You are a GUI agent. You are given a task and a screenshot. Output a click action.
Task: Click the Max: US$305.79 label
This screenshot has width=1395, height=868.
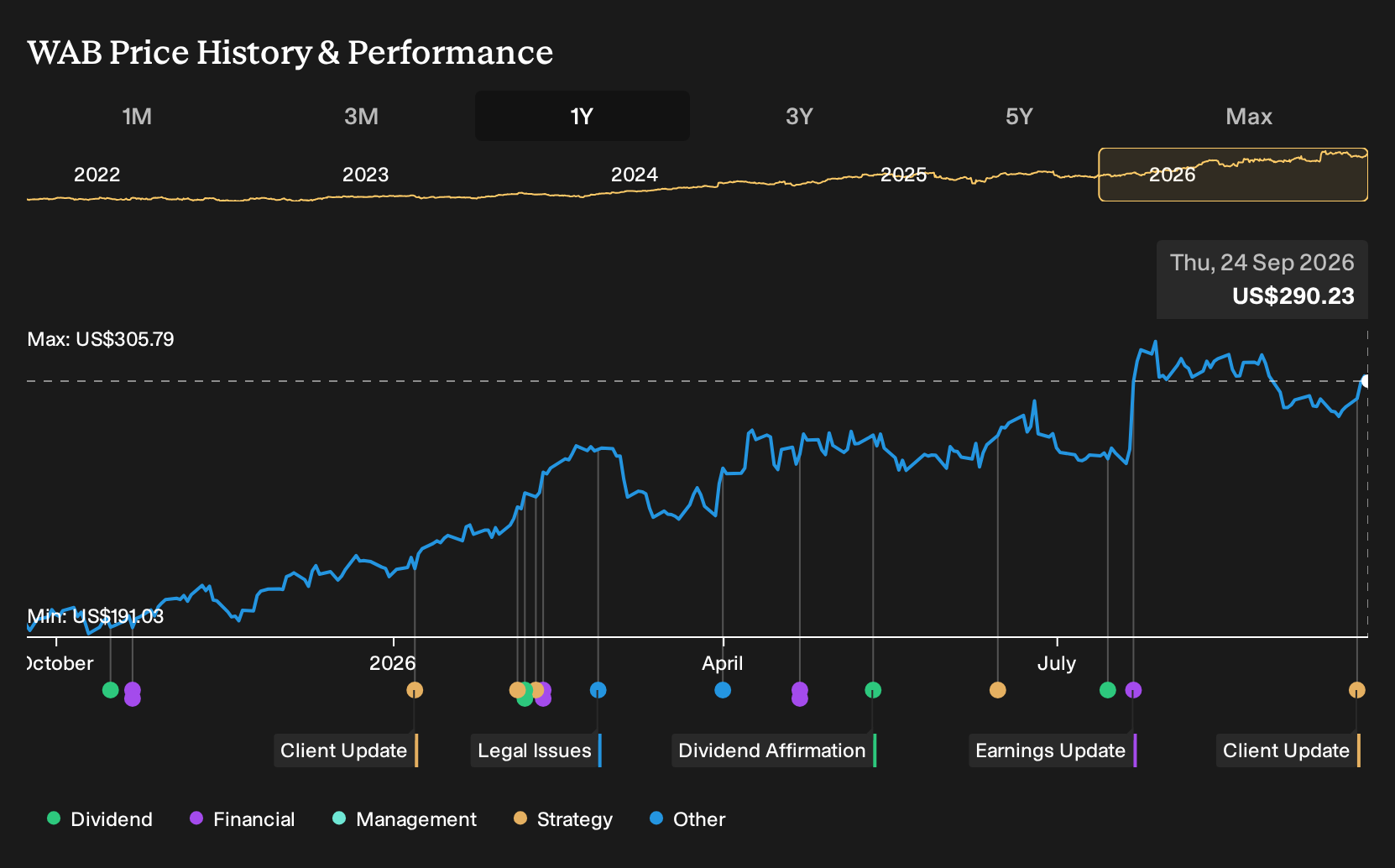pos(101,339)
